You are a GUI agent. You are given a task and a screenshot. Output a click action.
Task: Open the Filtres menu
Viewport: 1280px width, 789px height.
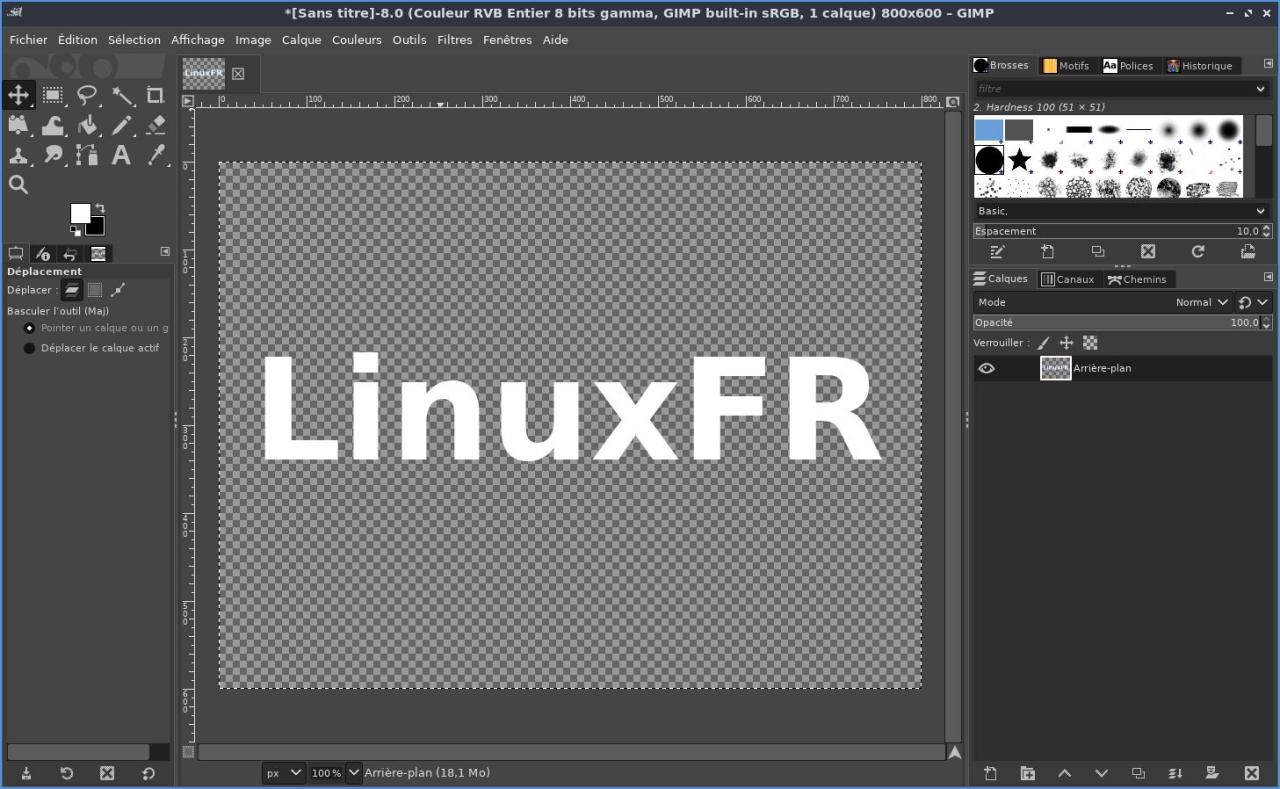point(454,40)
